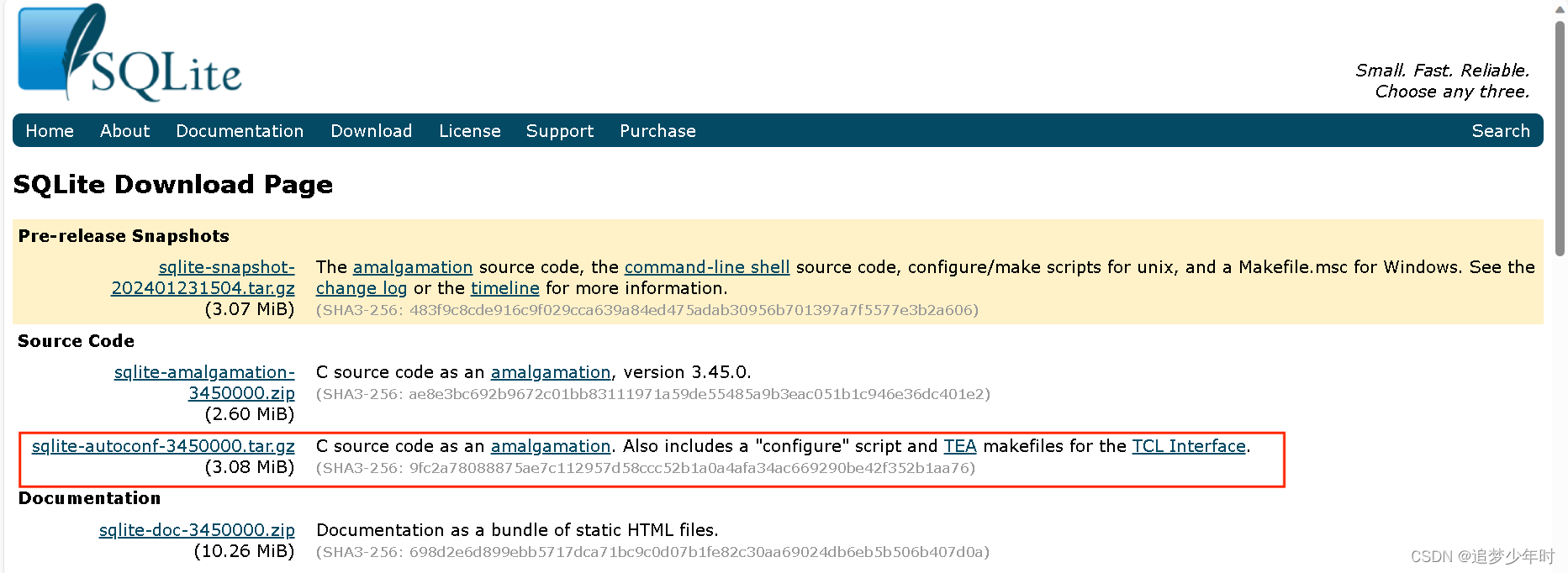Open the timeline link

505,288
